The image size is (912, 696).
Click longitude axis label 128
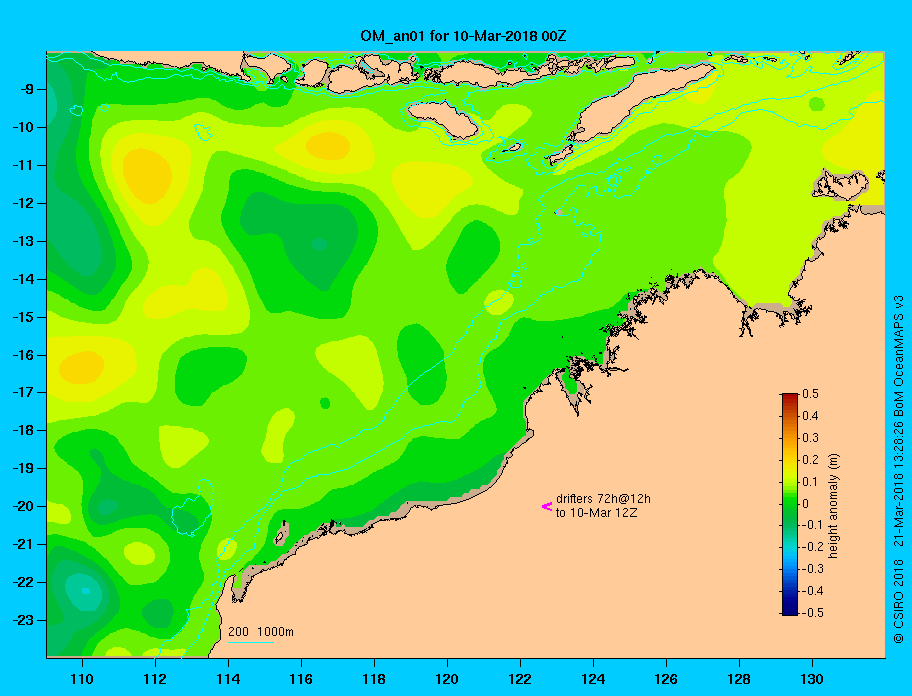739,679
